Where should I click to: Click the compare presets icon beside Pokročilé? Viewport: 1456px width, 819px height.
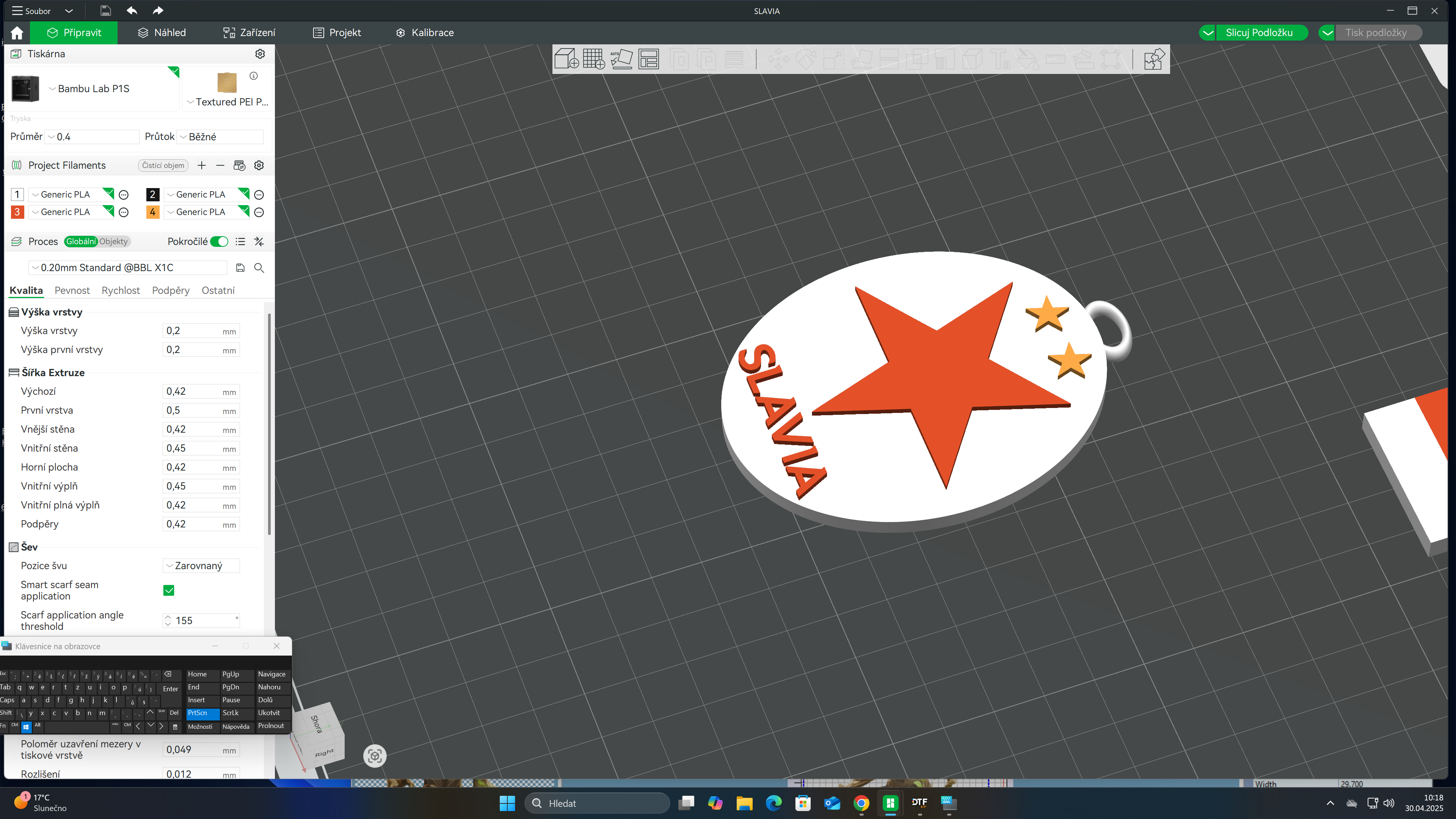pos(259,242)
